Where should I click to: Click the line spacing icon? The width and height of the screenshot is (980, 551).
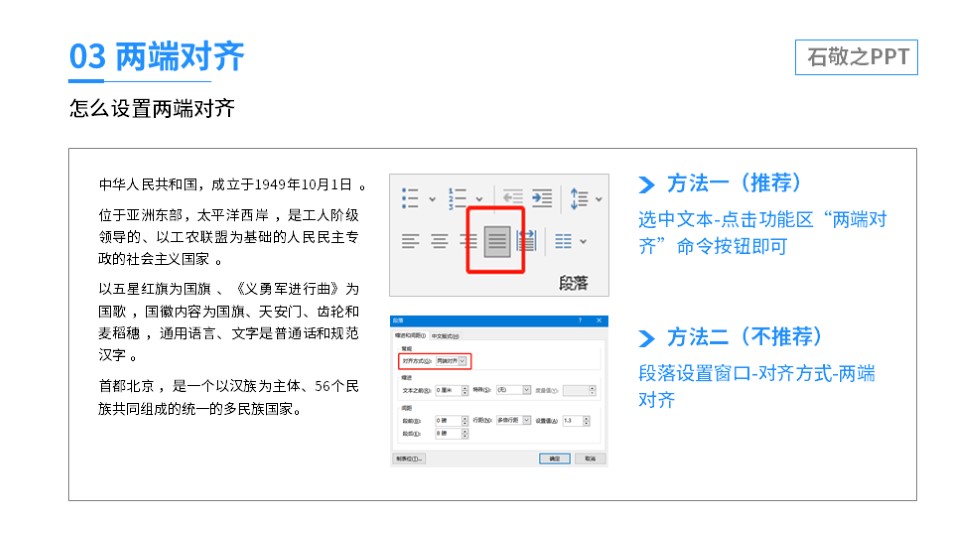click(x=579, y=198)
